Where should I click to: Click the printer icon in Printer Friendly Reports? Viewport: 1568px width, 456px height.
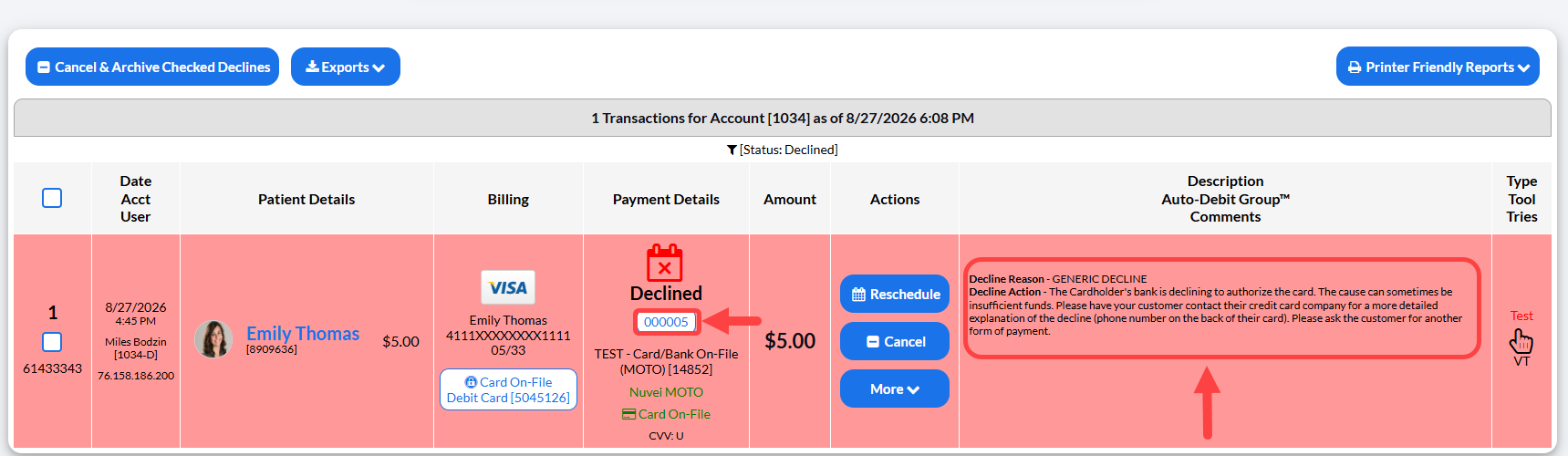pyautogui.click(x=1355, y=67)
